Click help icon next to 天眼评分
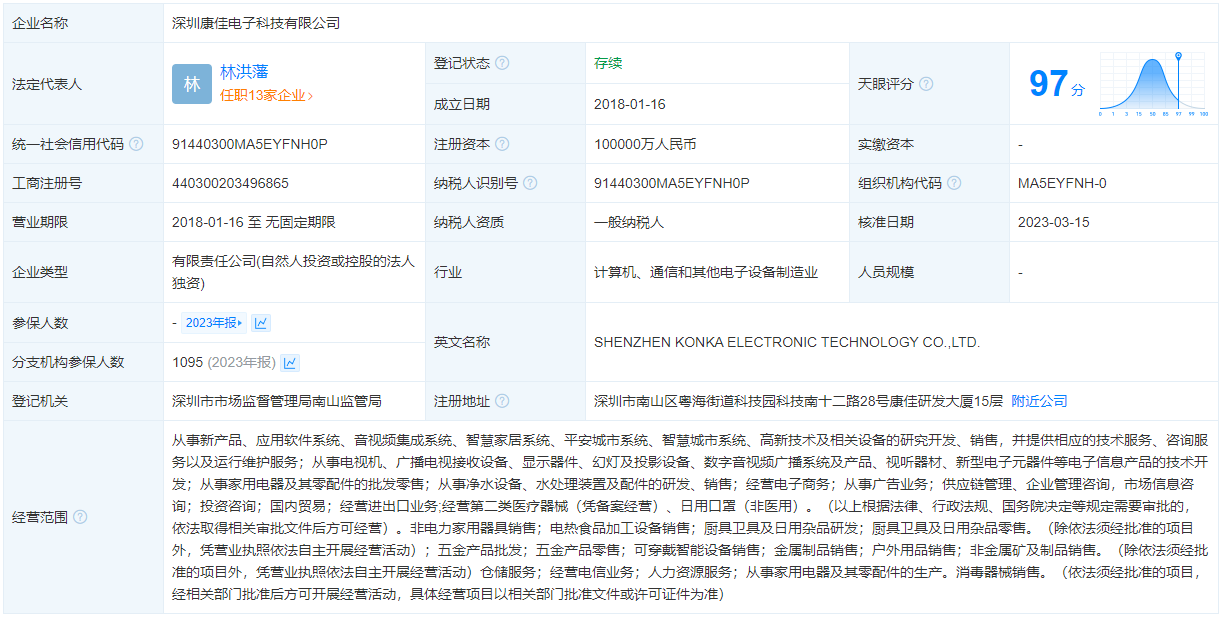Screen dimensions: 1222x618 click(x=926, y=84)
